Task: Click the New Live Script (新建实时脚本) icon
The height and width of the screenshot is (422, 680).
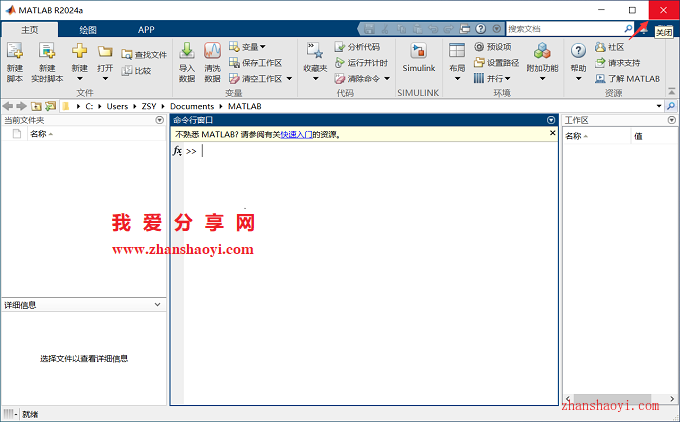Action: (47, 51)
